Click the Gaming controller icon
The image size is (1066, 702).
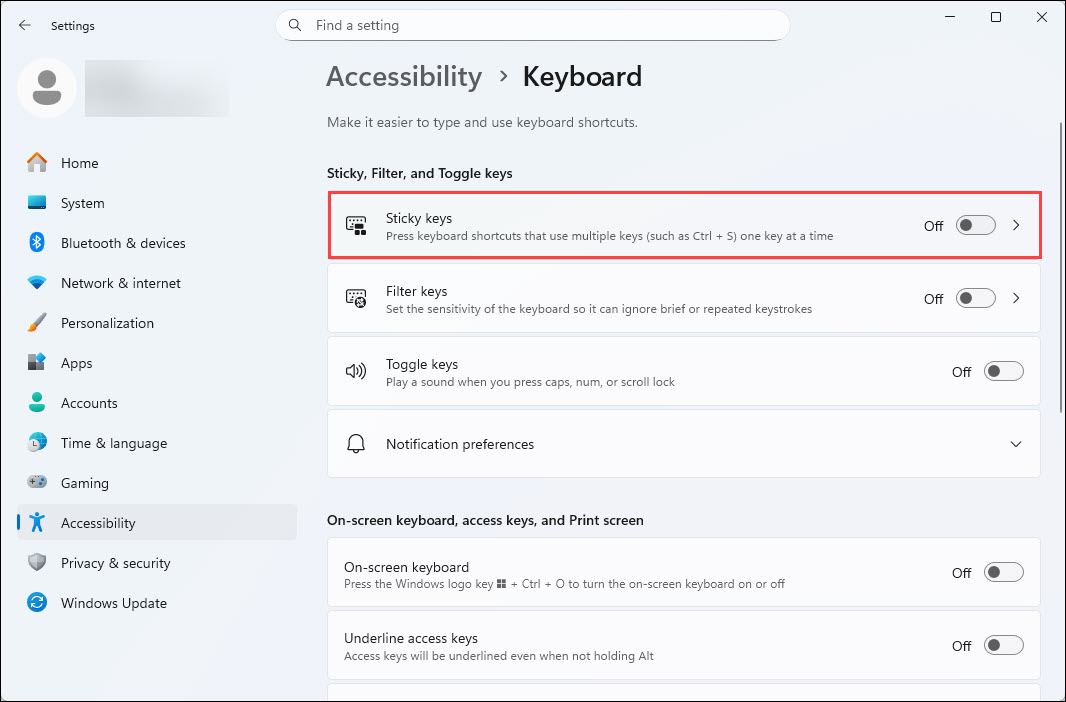coord(37,483)
